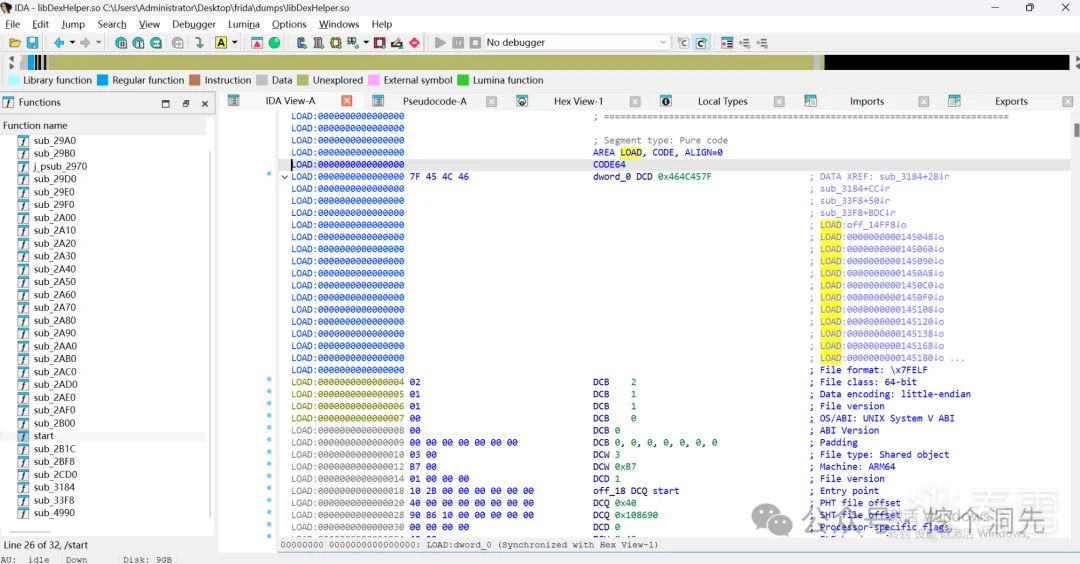The image size is (1080, 564).
Task: Open the Windows menu
Action: pos(339,24)
